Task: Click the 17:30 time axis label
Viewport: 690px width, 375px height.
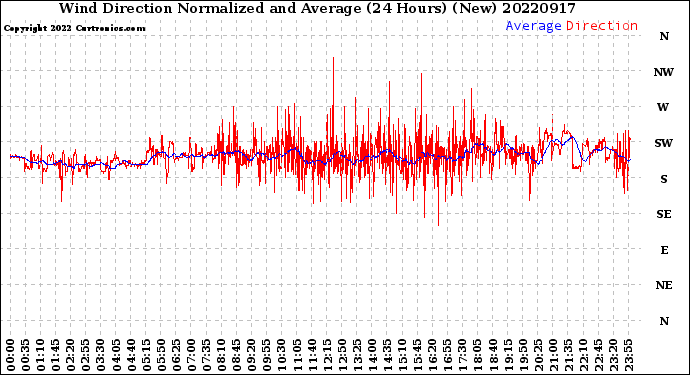Action: (462, 355)
